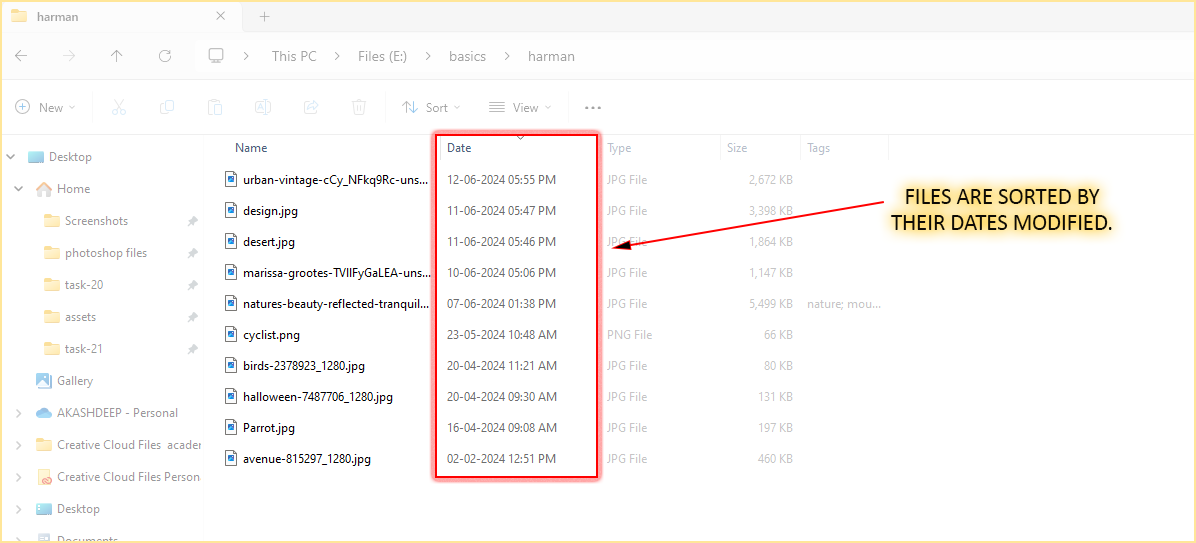Open the Sort dropdown menu

(x=431, y=107)
